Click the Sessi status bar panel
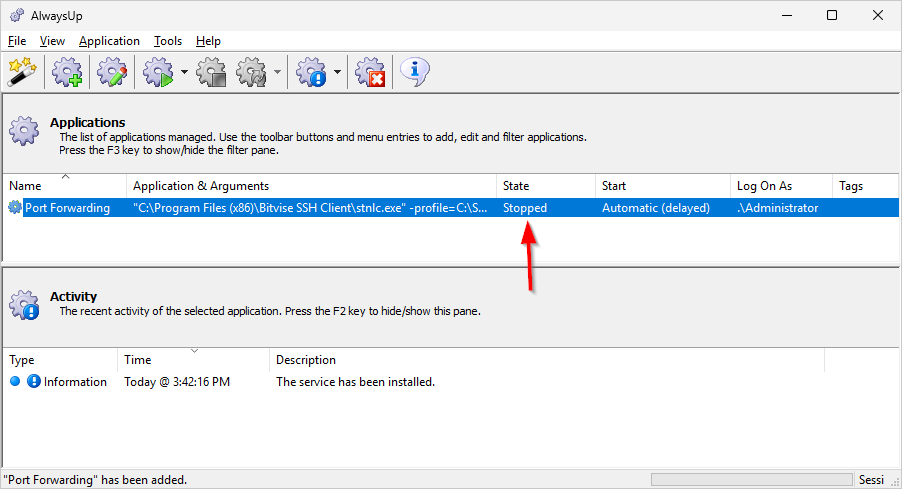This screenshot has width=902, height=489. 871,479
